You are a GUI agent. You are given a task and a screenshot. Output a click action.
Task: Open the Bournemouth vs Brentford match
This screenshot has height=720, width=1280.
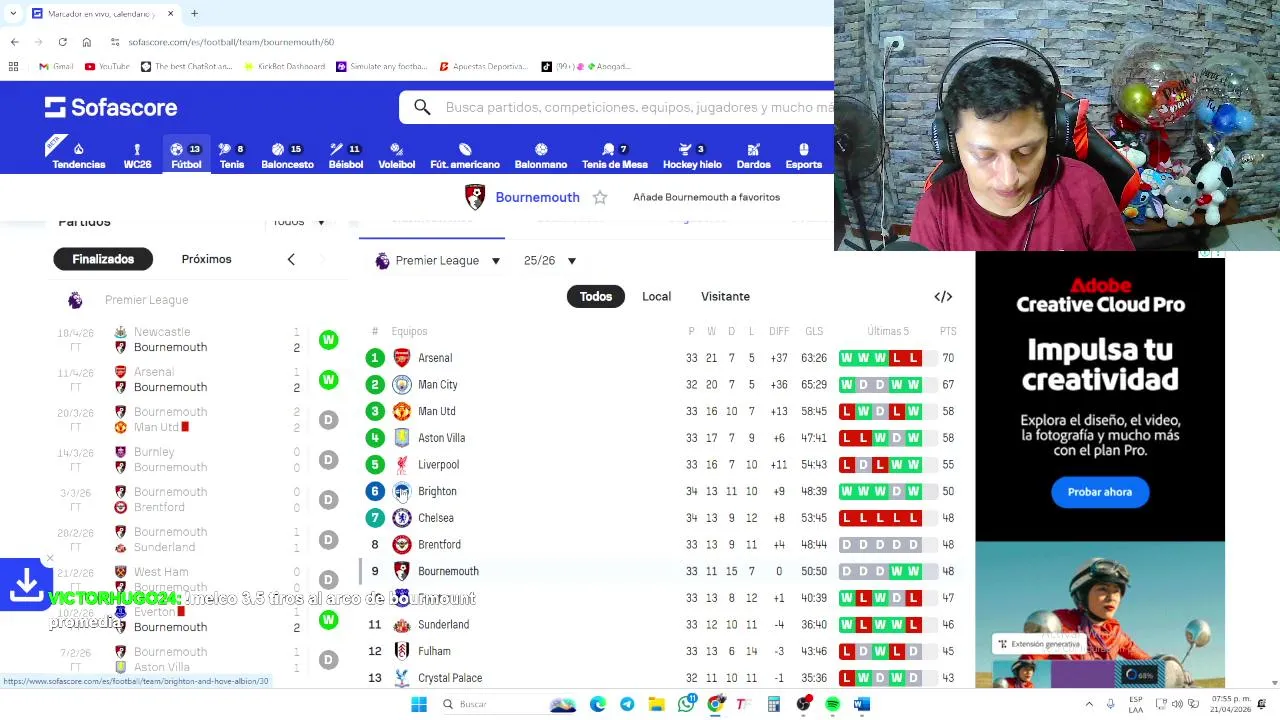click(x=198, y=499)
